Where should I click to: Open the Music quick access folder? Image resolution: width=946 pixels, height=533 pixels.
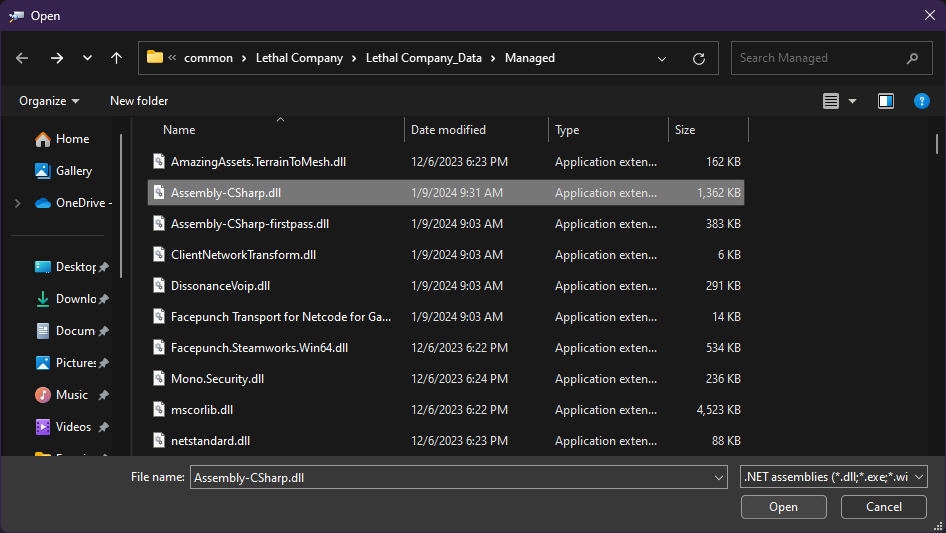point(71,395)
